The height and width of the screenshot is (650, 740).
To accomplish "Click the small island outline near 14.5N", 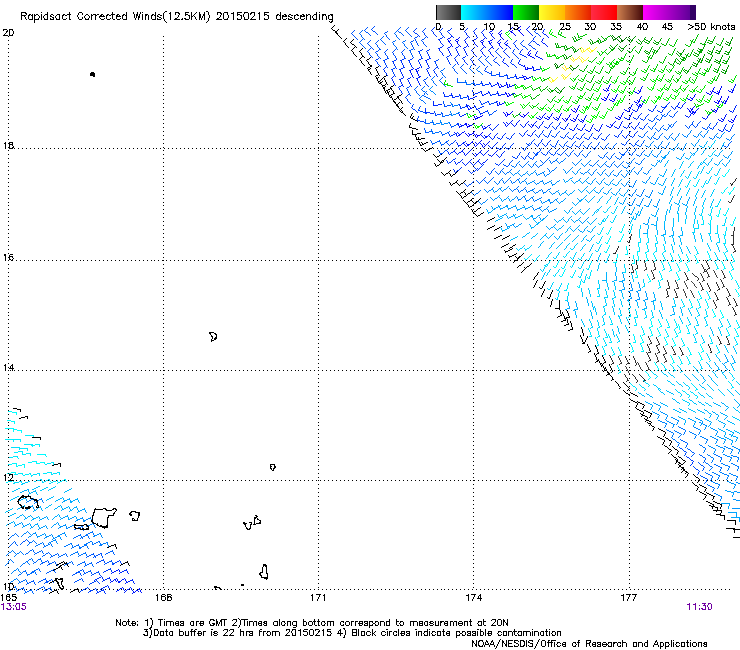I will [213, 337].
